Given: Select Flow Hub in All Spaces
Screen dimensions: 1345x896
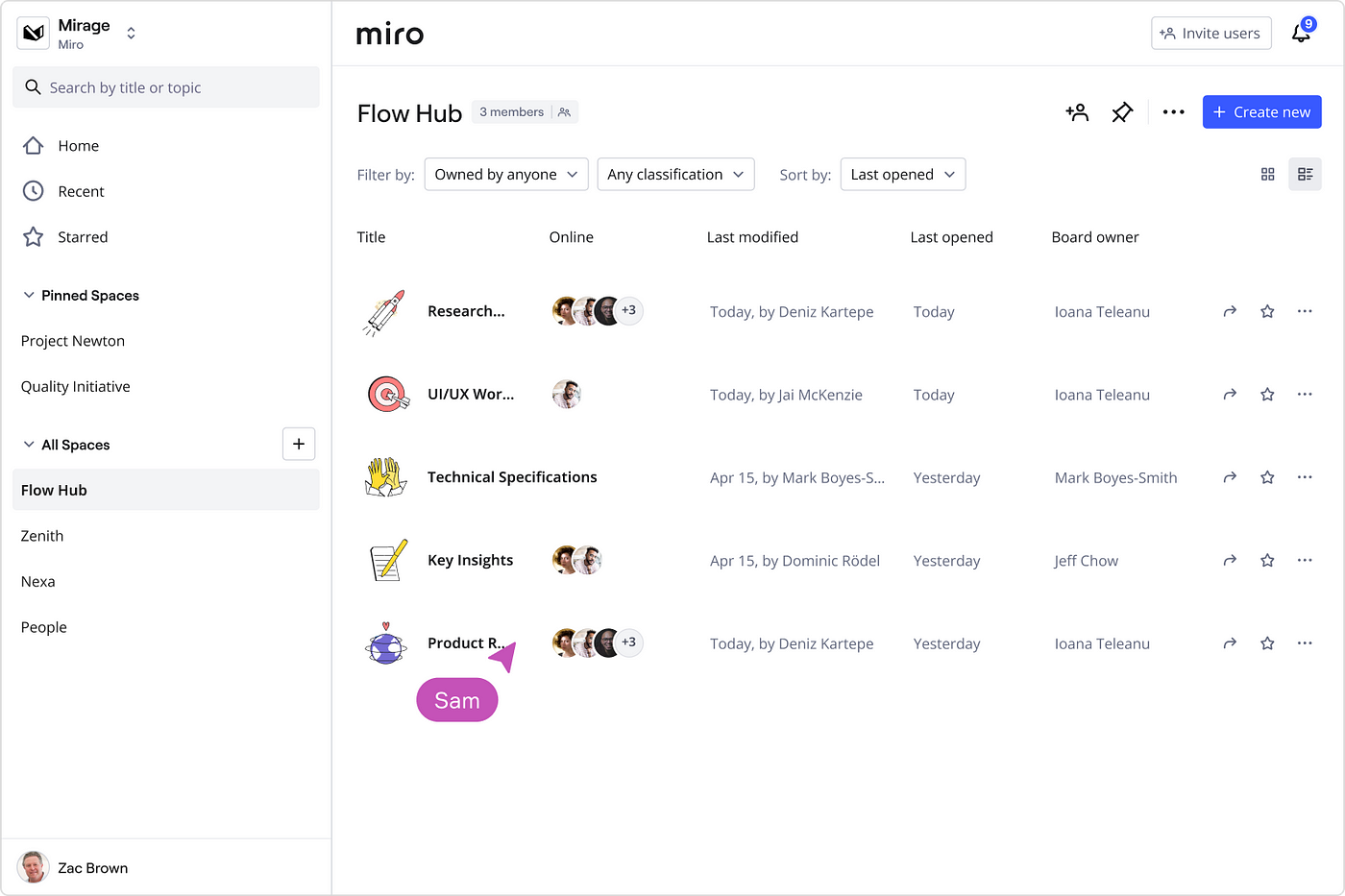Looking at the screenshot, I should [x=166, y=490].
